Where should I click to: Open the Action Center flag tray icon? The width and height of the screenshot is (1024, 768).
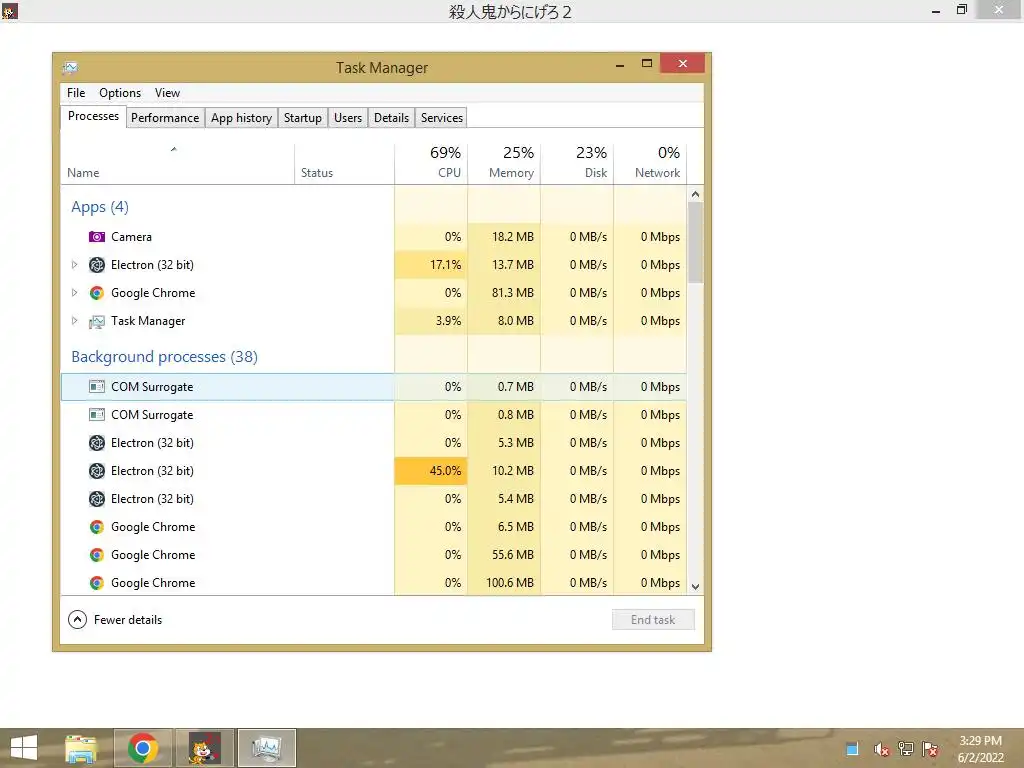(x=930, y=749)
